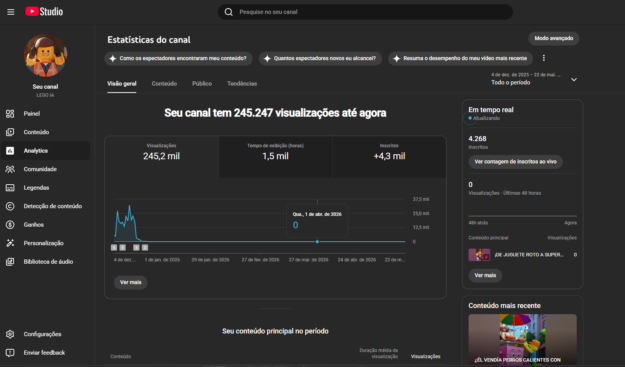Click the Analytics sidebar icon

tap(10, 151)
